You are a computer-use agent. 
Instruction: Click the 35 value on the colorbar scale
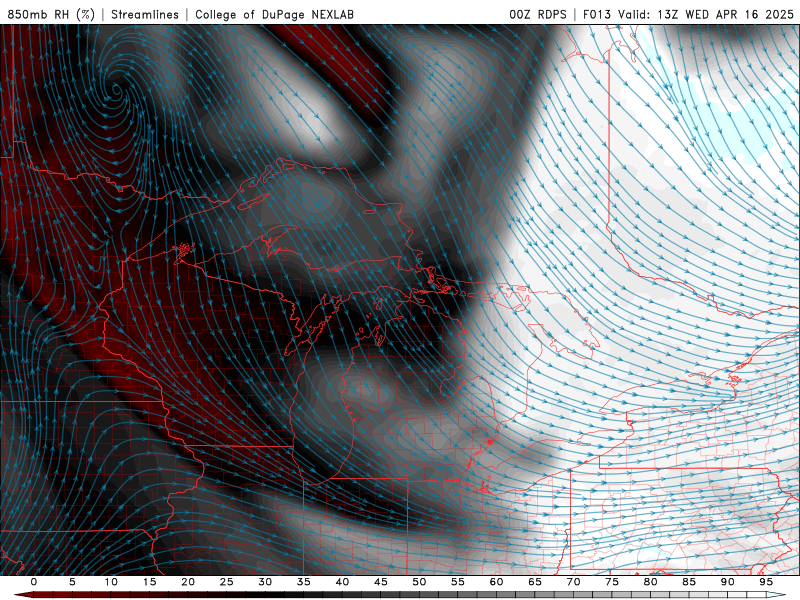304,582
